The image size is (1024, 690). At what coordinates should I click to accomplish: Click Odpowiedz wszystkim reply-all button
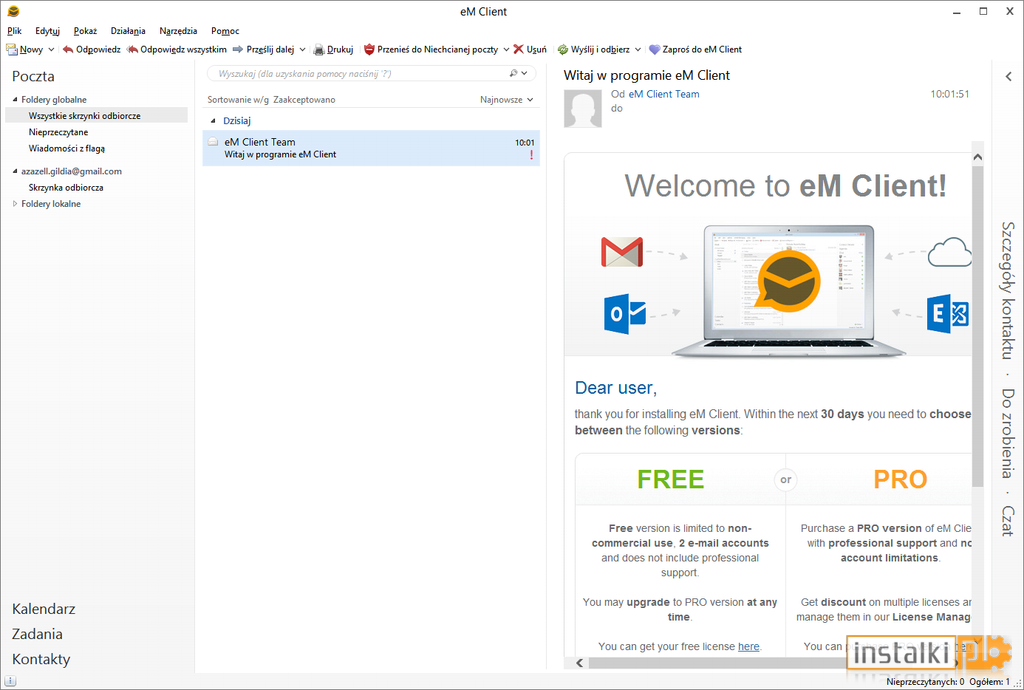(176, 50)
